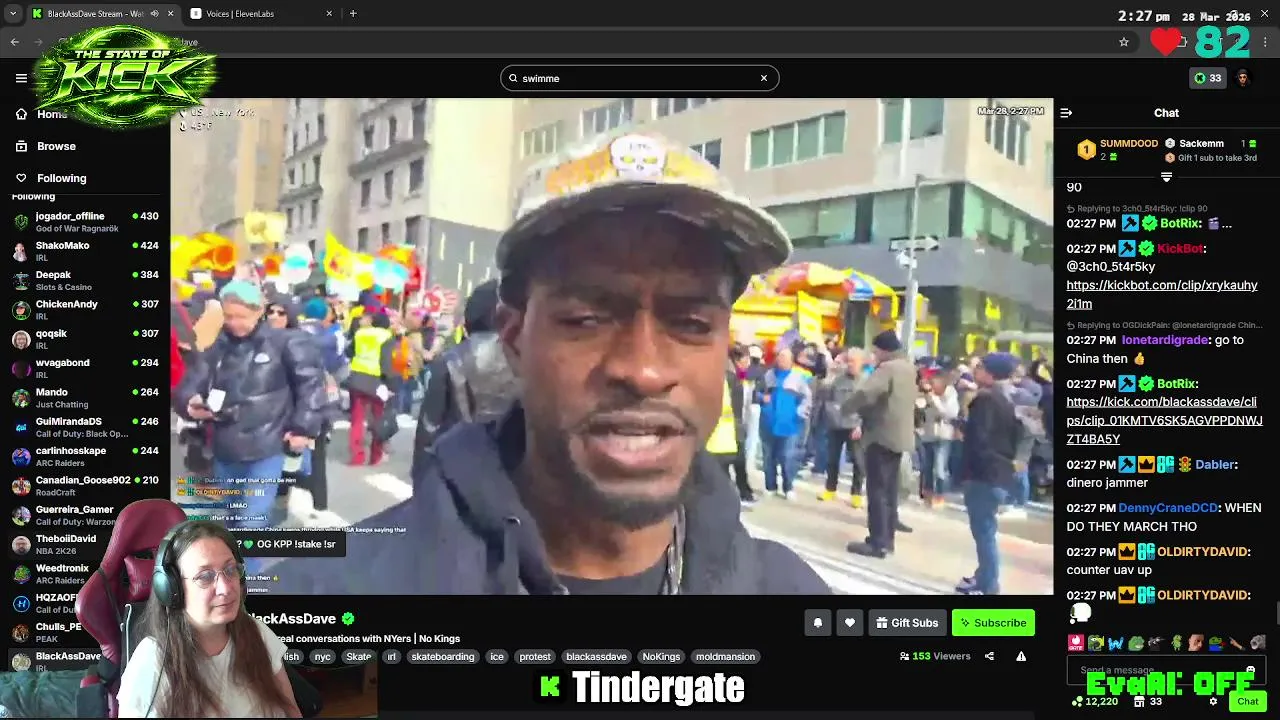Click the moldmansion tag
This screenshot has height=720, width=1280.
[x=725, y=657]
